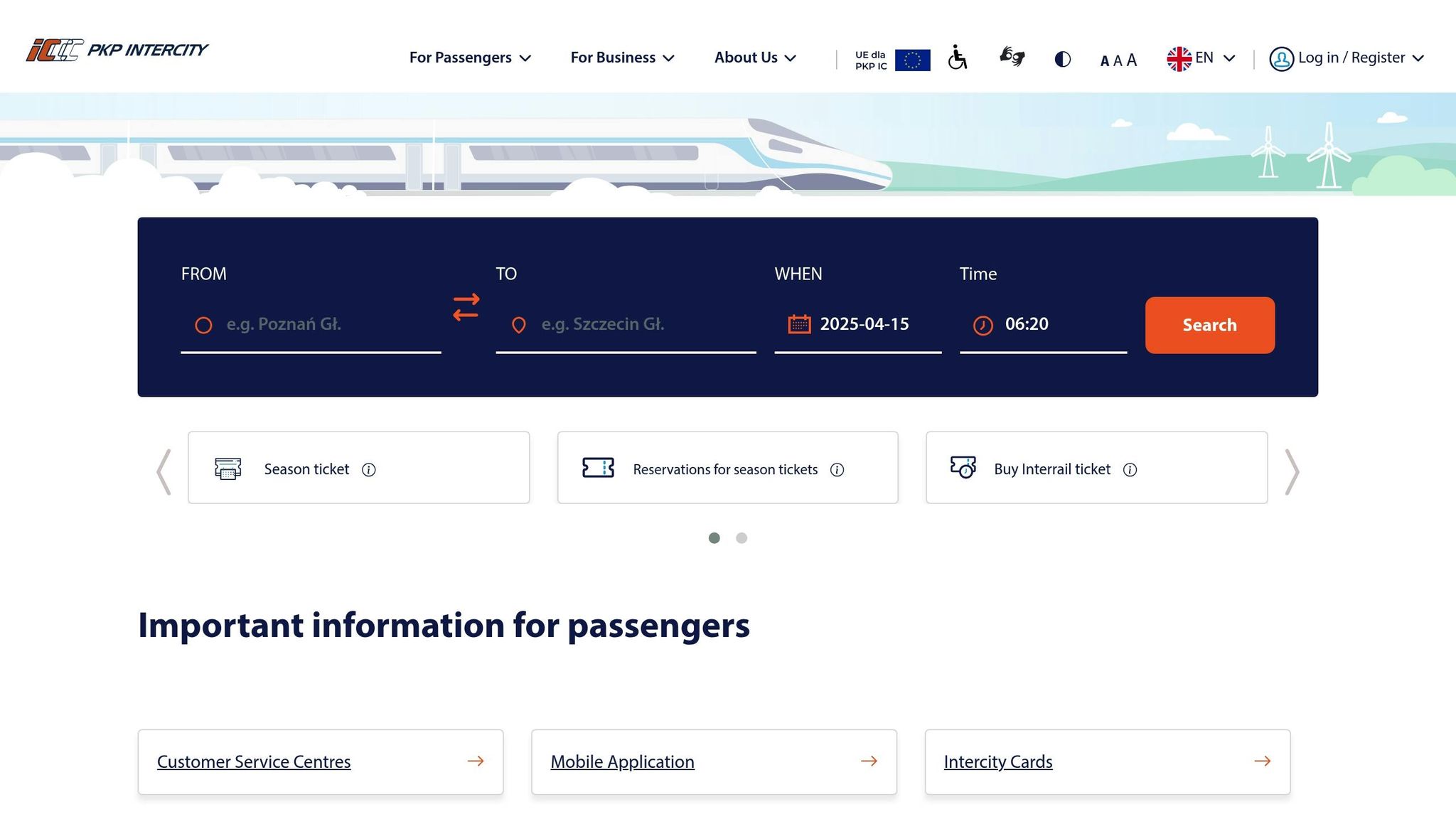
Task: Open the About Us menu
Action: [x=755, y=58]
